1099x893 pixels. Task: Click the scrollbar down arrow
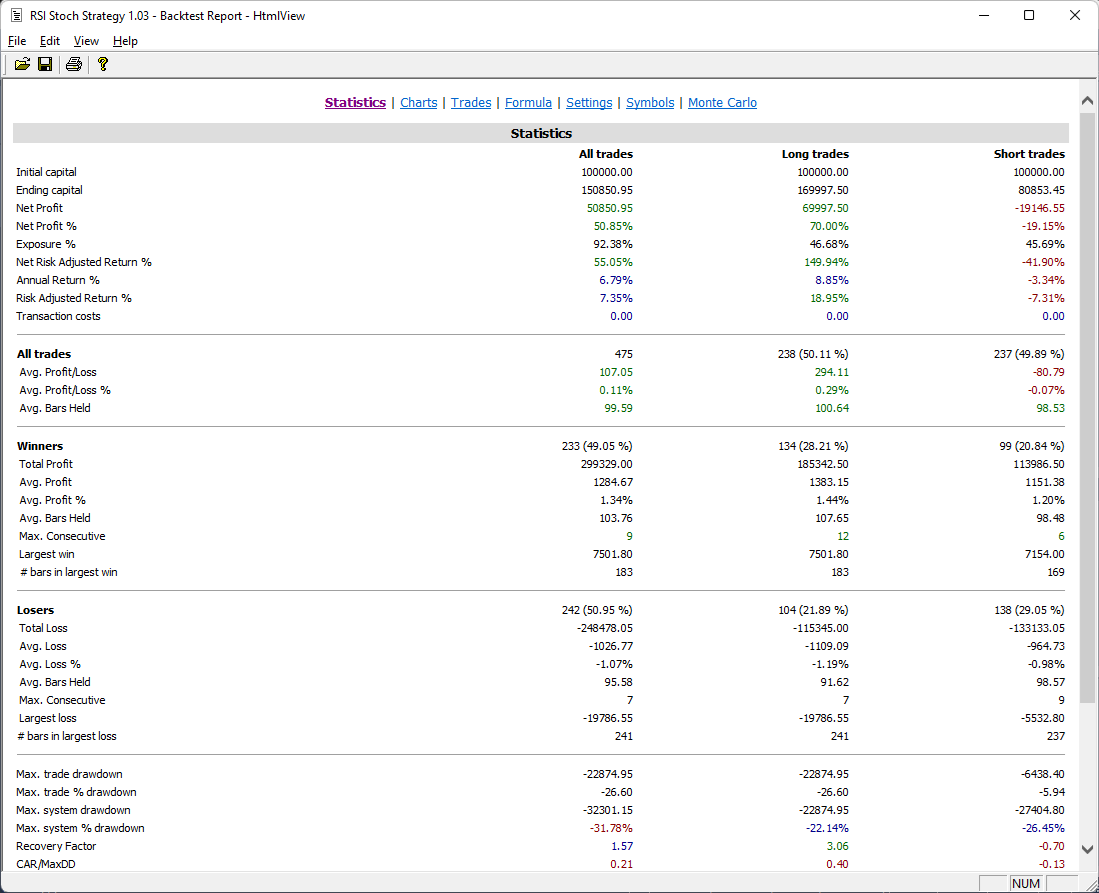tap(1087, 850)
